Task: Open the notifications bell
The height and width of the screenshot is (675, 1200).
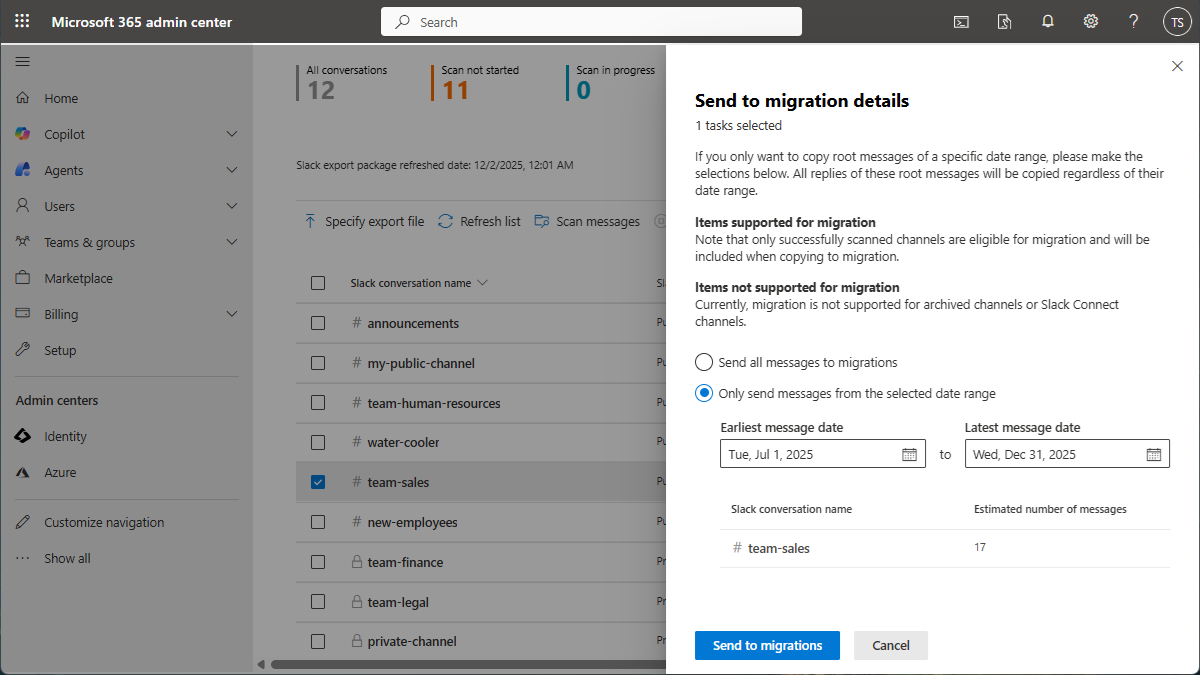Action: click(x=1048, y=21)
